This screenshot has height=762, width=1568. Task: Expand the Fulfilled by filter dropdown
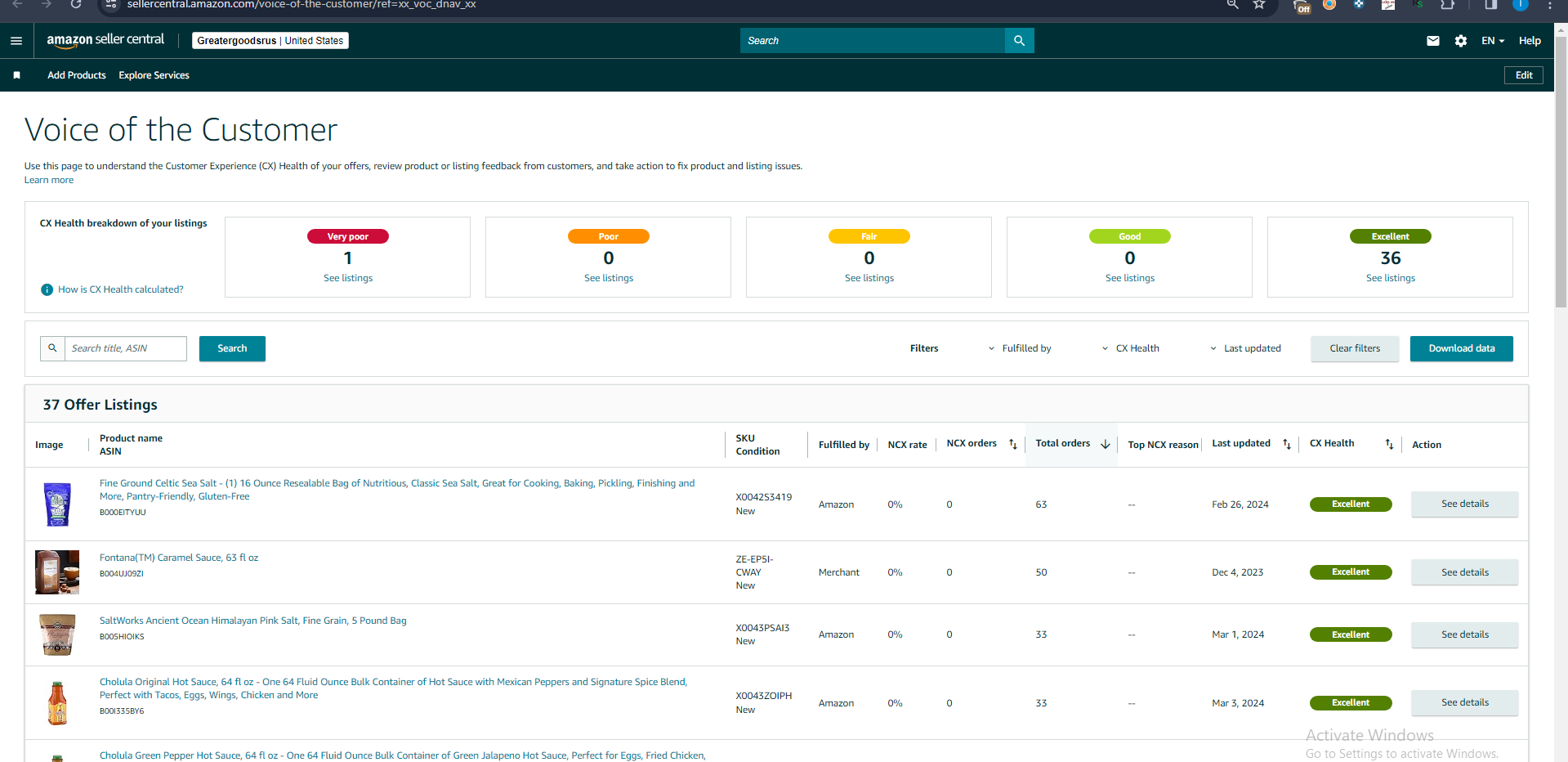1020,348
